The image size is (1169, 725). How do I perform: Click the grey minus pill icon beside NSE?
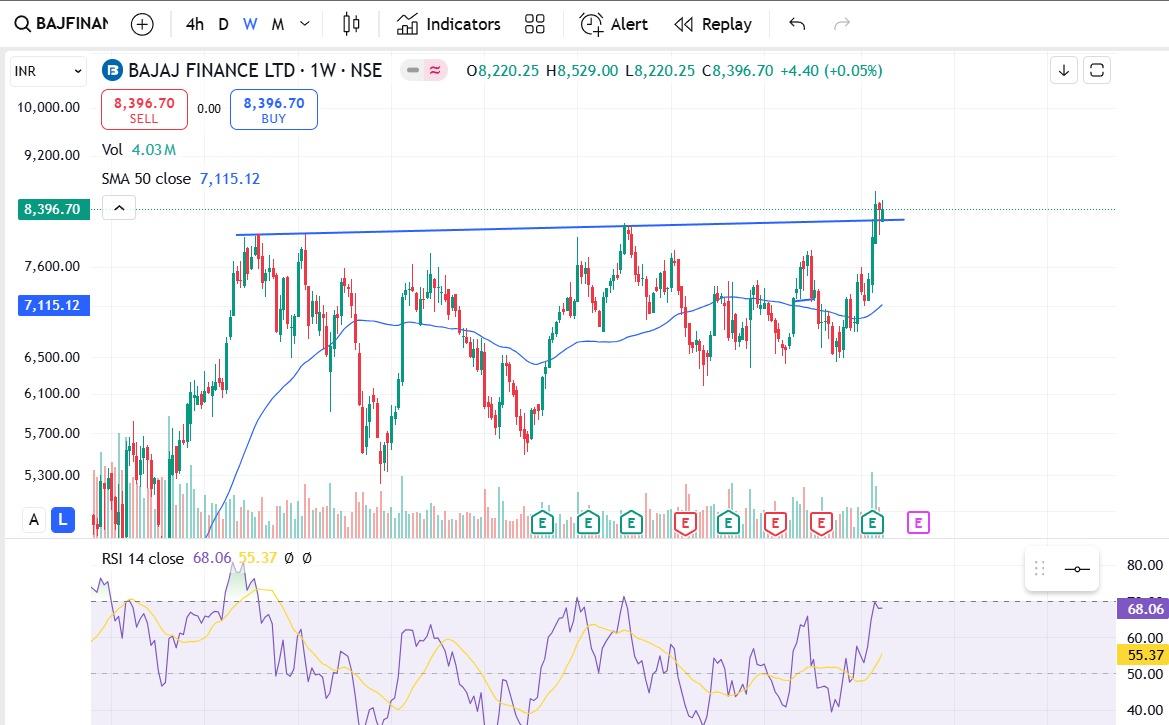[413, 71]
